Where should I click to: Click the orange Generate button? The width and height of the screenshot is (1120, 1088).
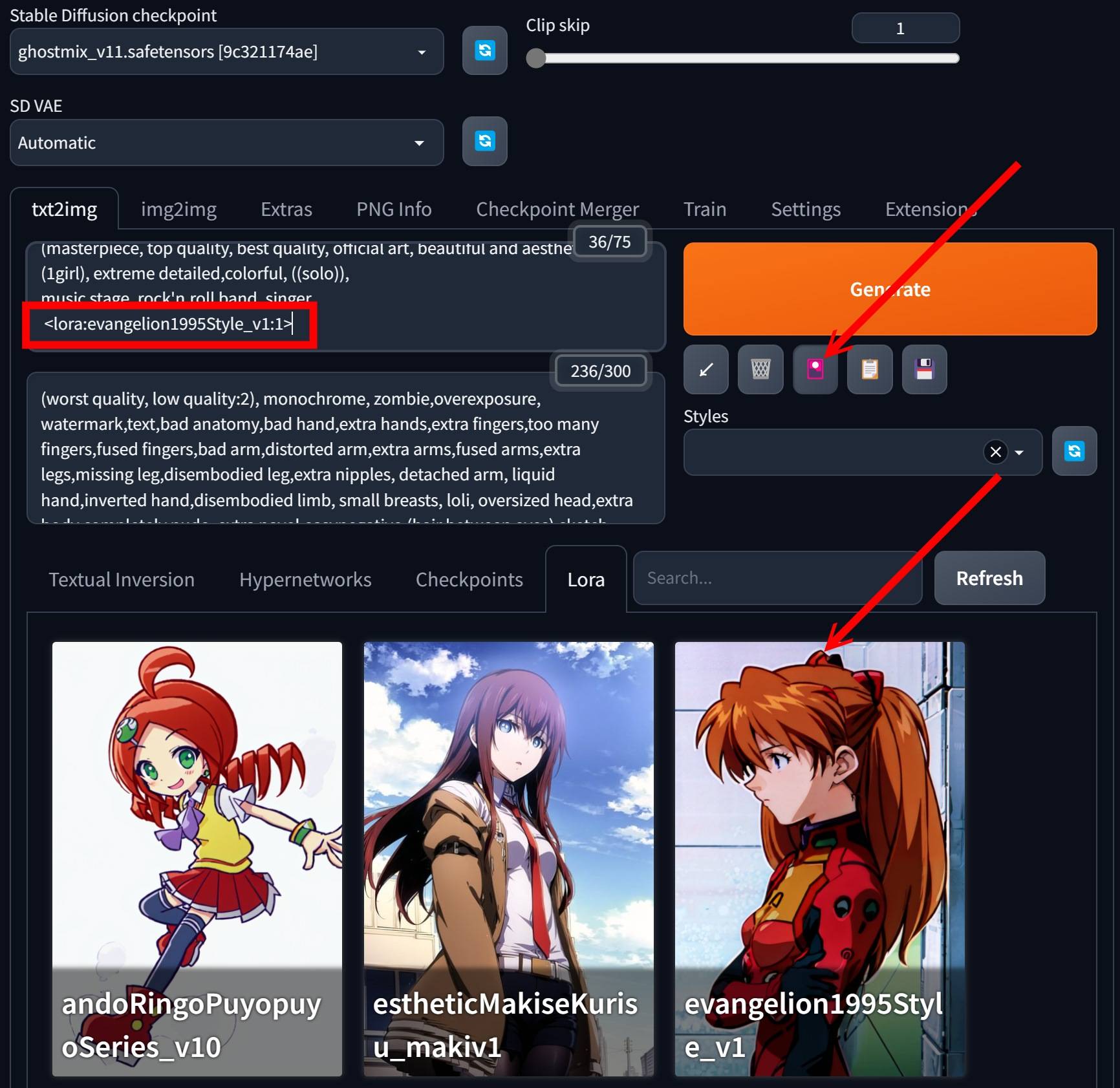click(890, 289)
